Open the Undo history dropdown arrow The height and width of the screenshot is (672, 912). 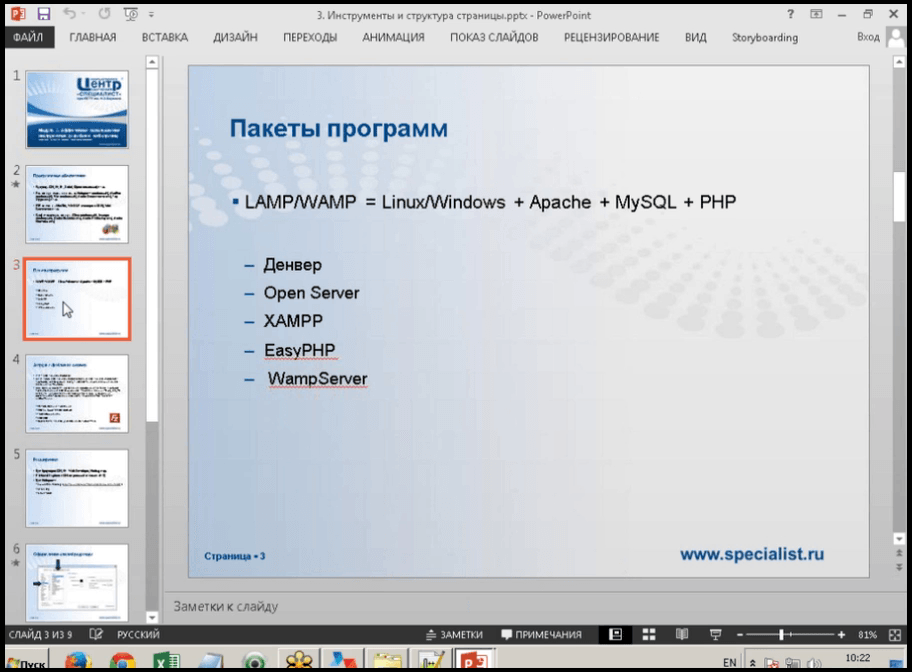coord(83,14)
